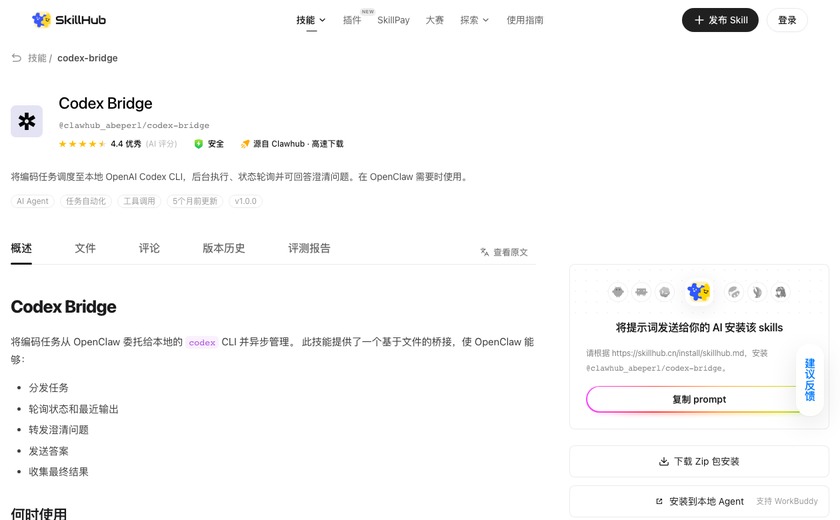Screen dimensions: 840x520
Task: Select the gray leaf-shaped agent icon
Action: 757,292
